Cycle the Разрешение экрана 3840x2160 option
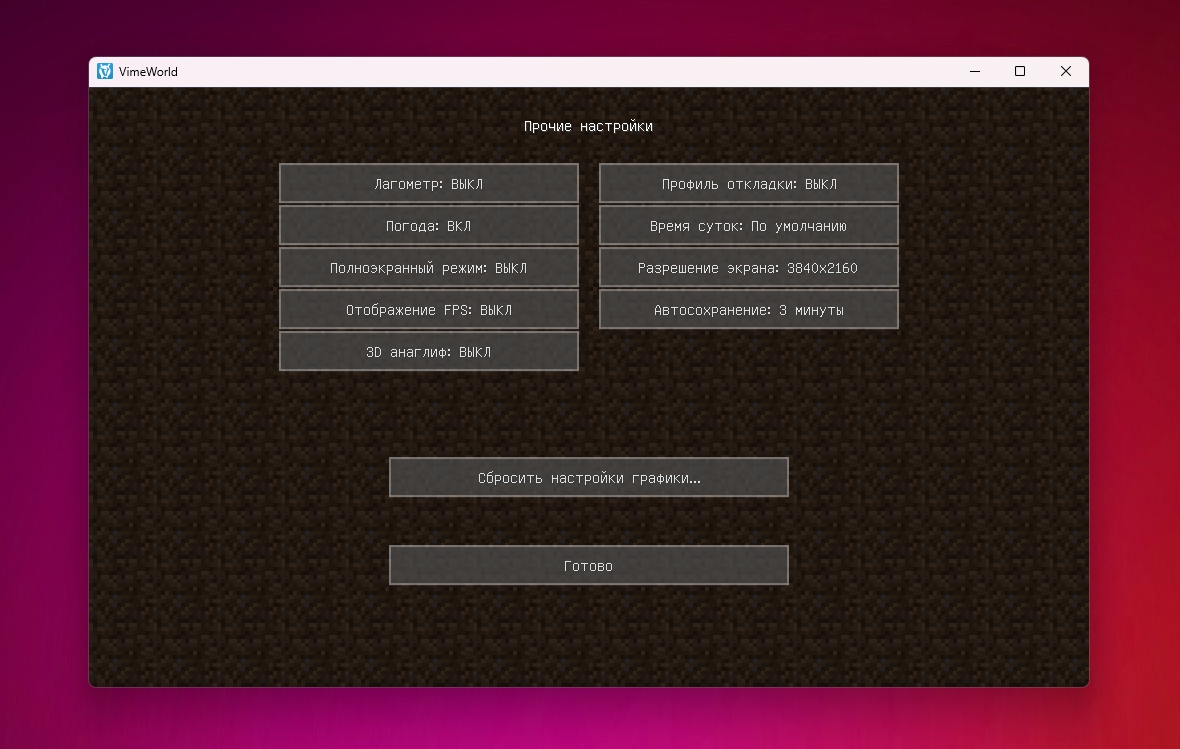The image size is (1180, 749). [x=749, y=268]
